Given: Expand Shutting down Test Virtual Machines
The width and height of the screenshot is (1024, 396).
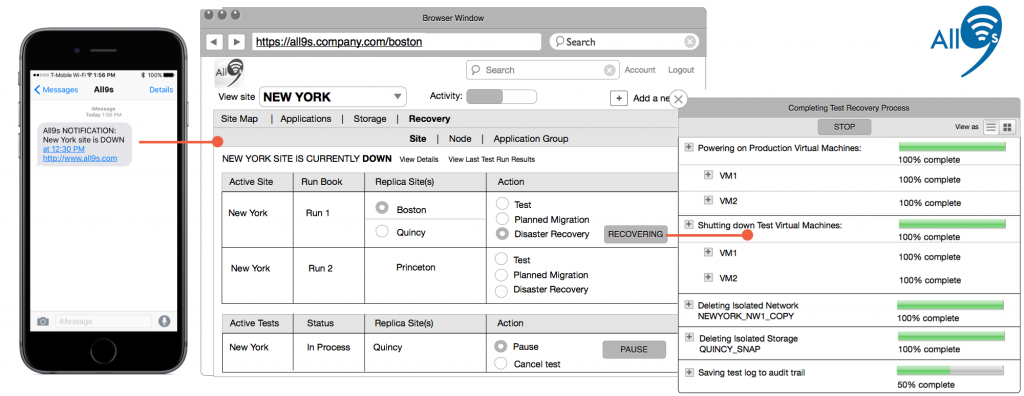Looking at the screenshot, I should click(688, 225).
